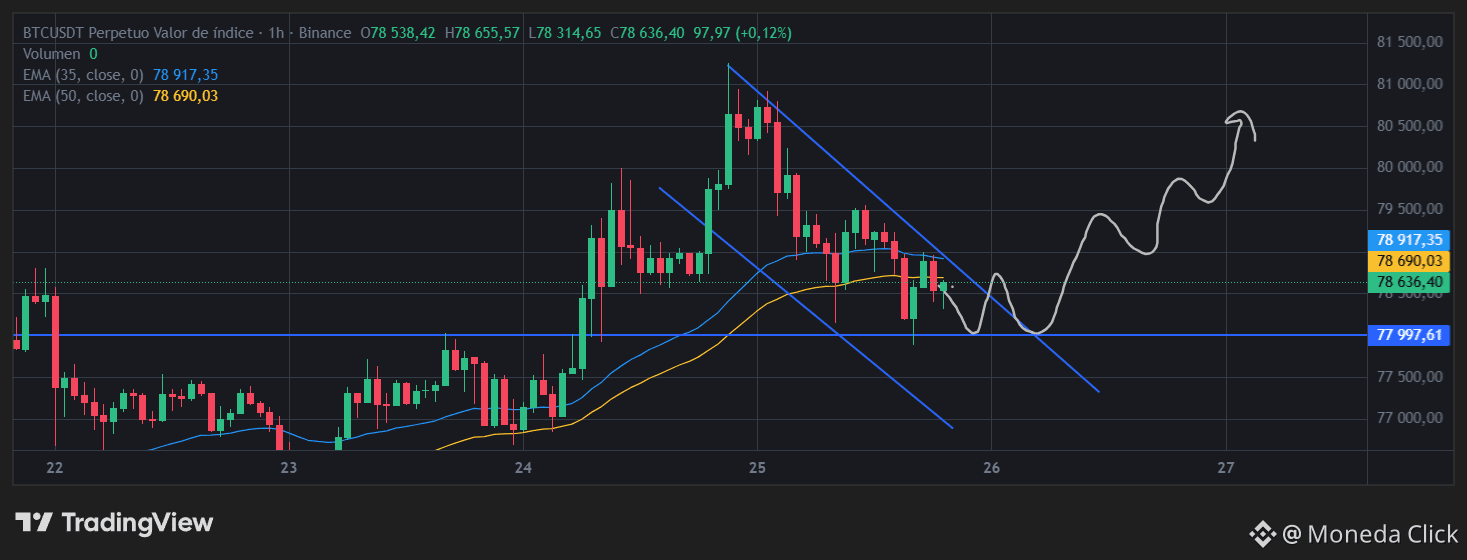Click the 81 500,00 price scale value
Viewport: 1467px width, 560px height.
click(1409, 42)
